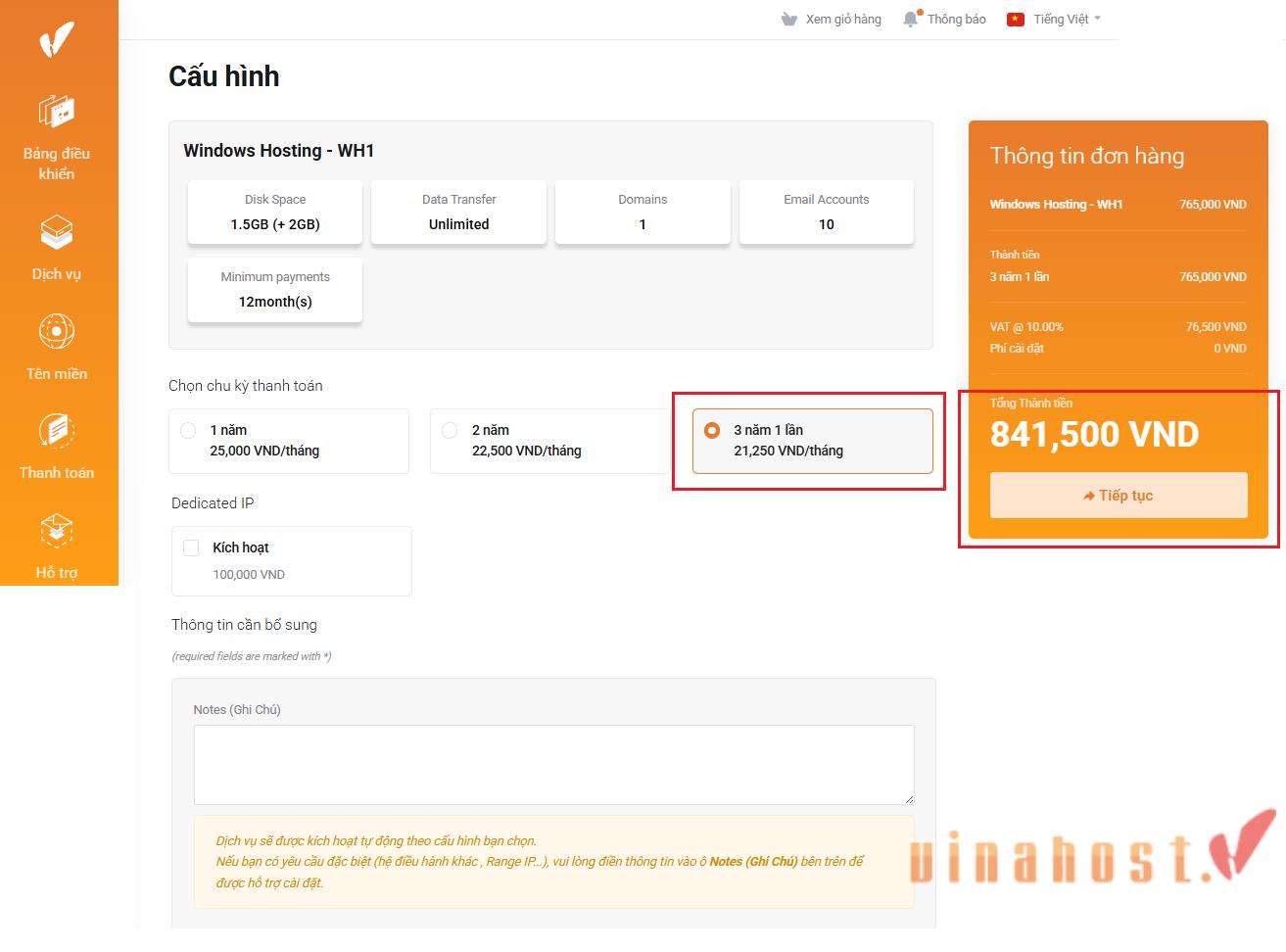Click the 22,500 VND/tháng price text
The width and height of the screenshot is (1286, 952).
[x=526, y=452]
